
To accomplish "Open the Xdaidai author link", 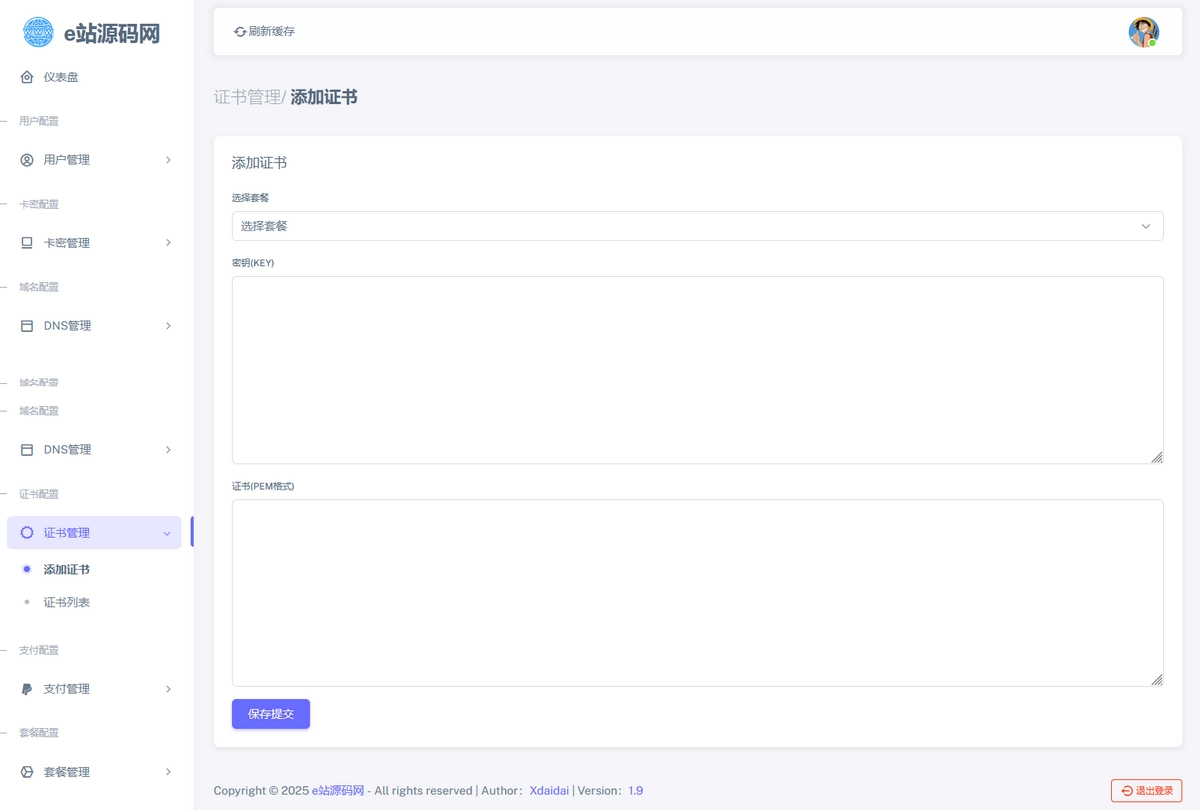I will click(x=549, y=791).
